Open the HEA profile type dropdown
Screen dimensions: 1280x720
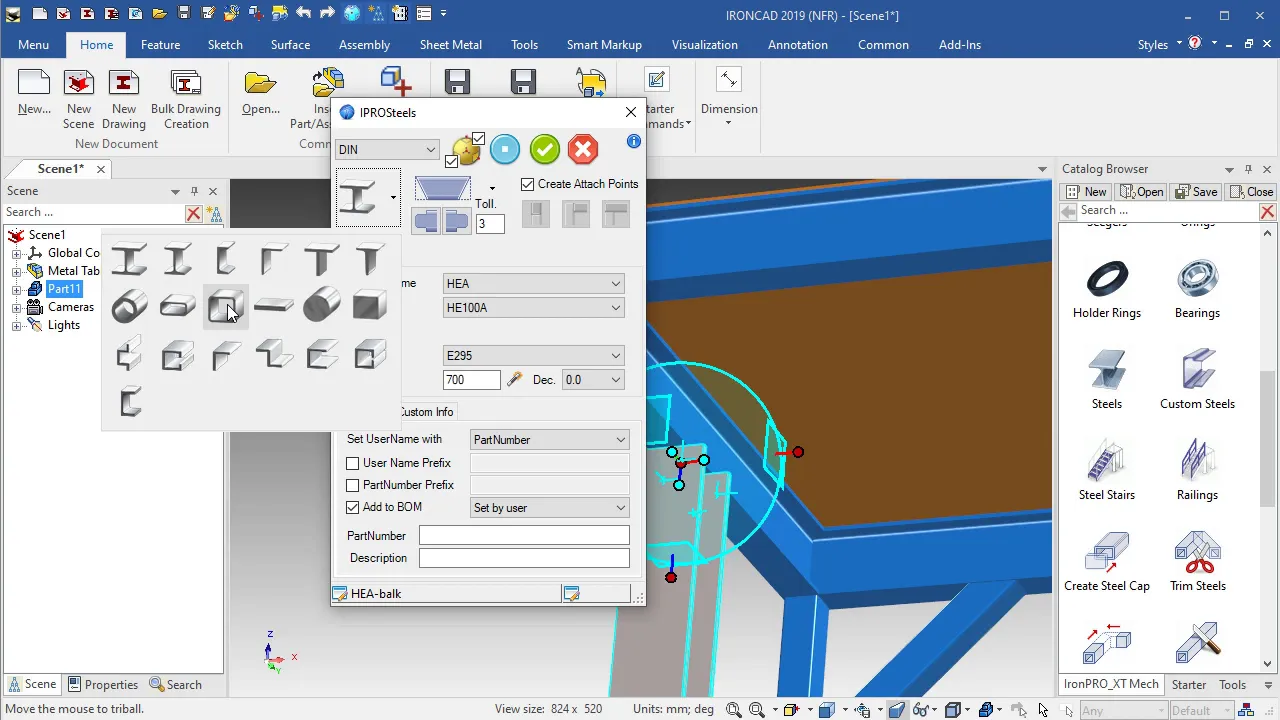[533, 284]
